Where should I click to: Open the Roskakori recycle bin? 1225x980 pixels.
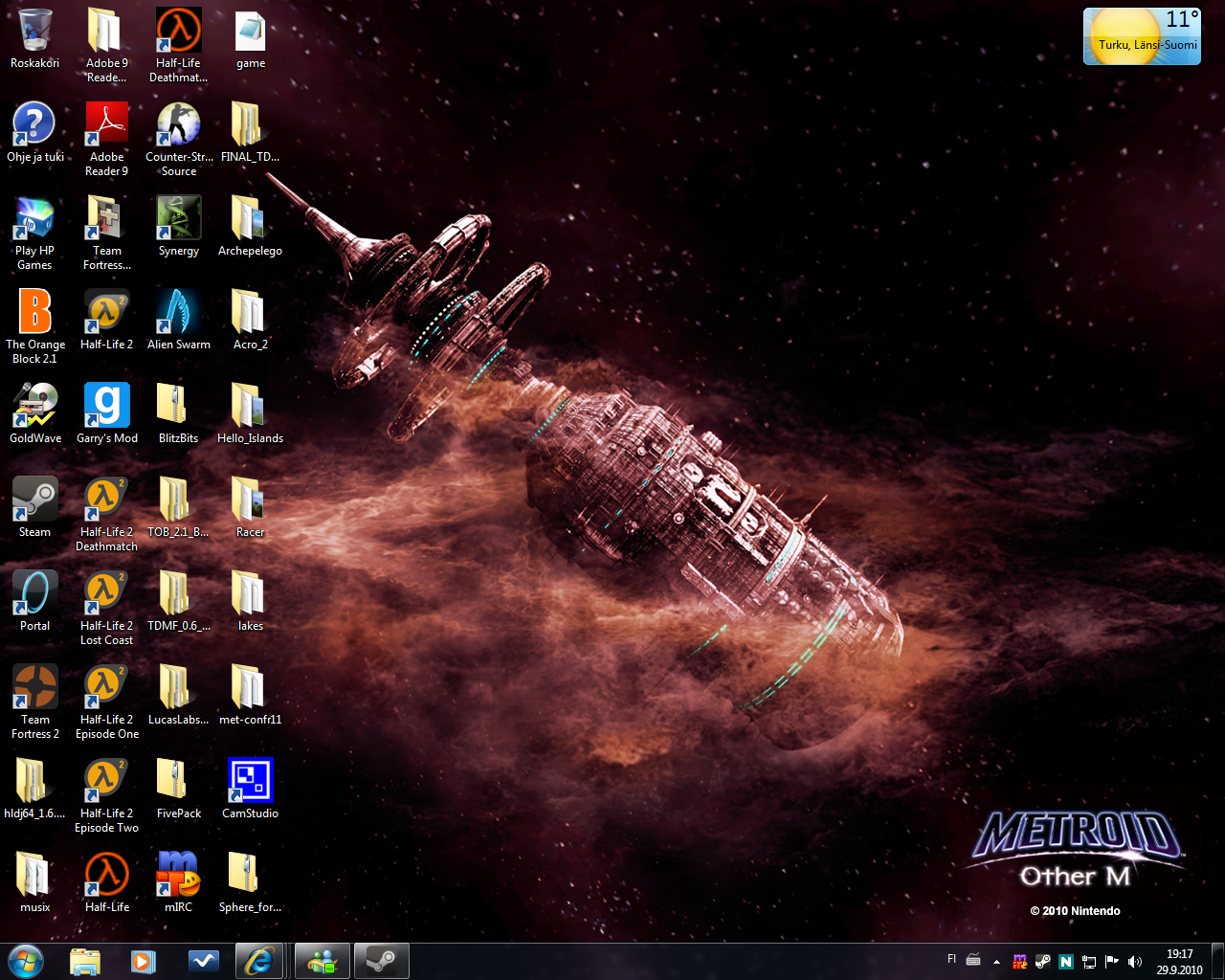click(x=35, y=40)
